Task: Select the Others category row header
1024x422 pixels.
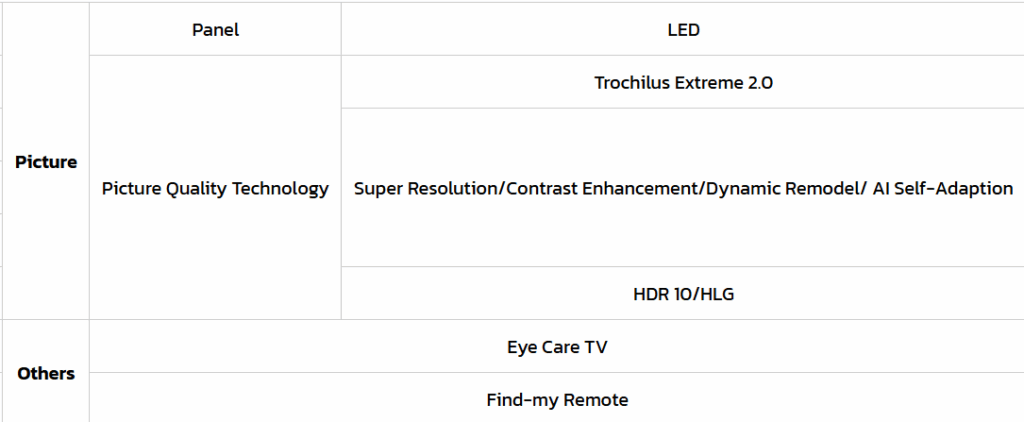Action: pyautogui.click(x=46, y=373)
